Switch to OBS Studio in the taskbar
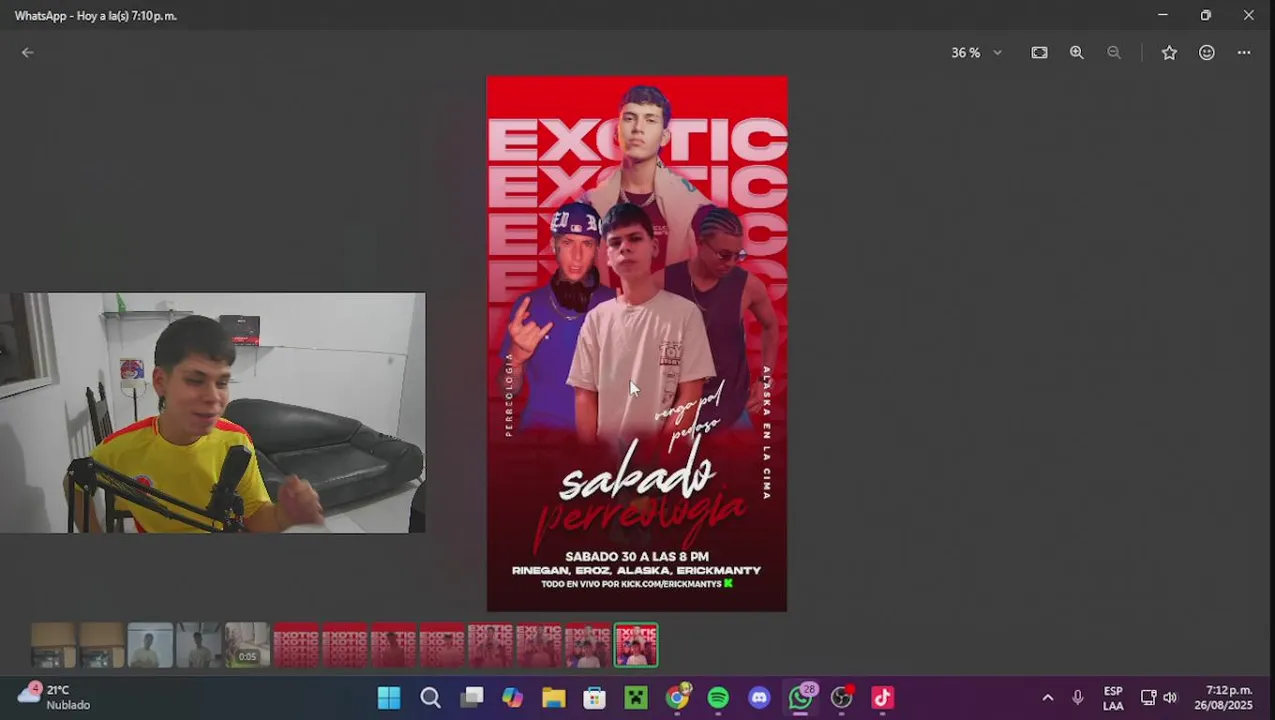This screenshot has width=1275, height=720. 842,697
